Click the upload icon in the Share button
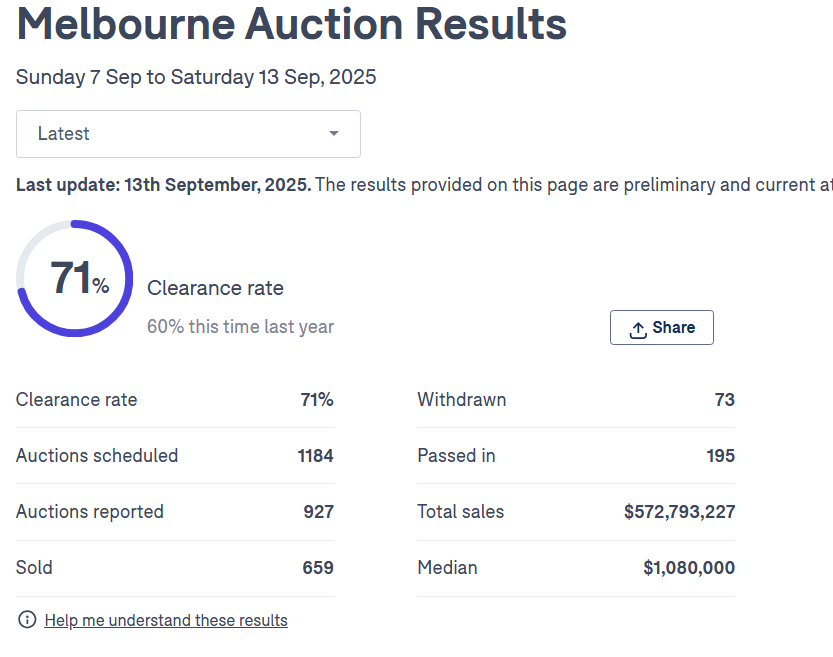Viewport: 833px width, 657px height. pyautogui.click(x=638, y=329)
